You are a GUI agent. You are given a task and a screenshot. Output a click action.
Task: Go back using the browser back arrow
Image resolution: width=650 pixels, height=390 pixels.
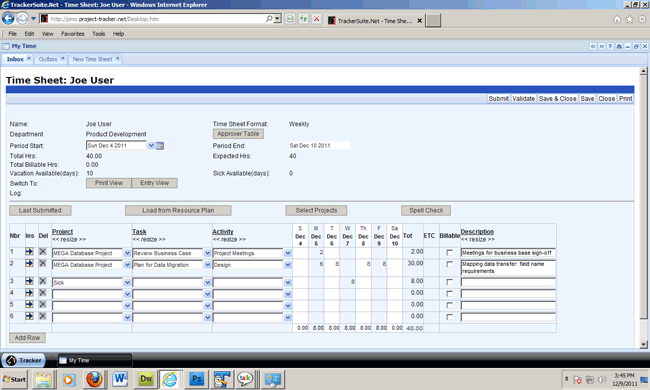[x=8, y=19]
